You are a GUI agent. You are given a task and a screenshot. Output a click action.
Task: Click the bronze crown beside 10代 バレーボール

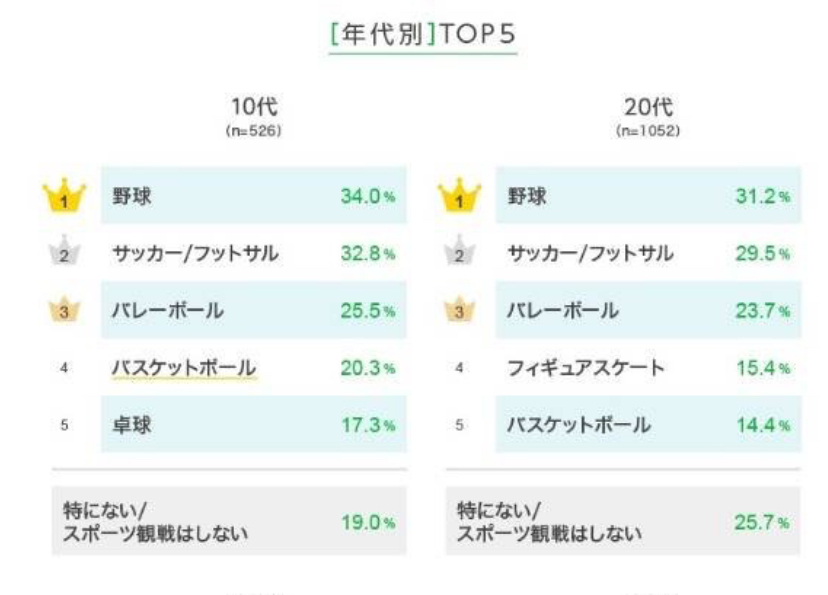click(x=63, y=310)
